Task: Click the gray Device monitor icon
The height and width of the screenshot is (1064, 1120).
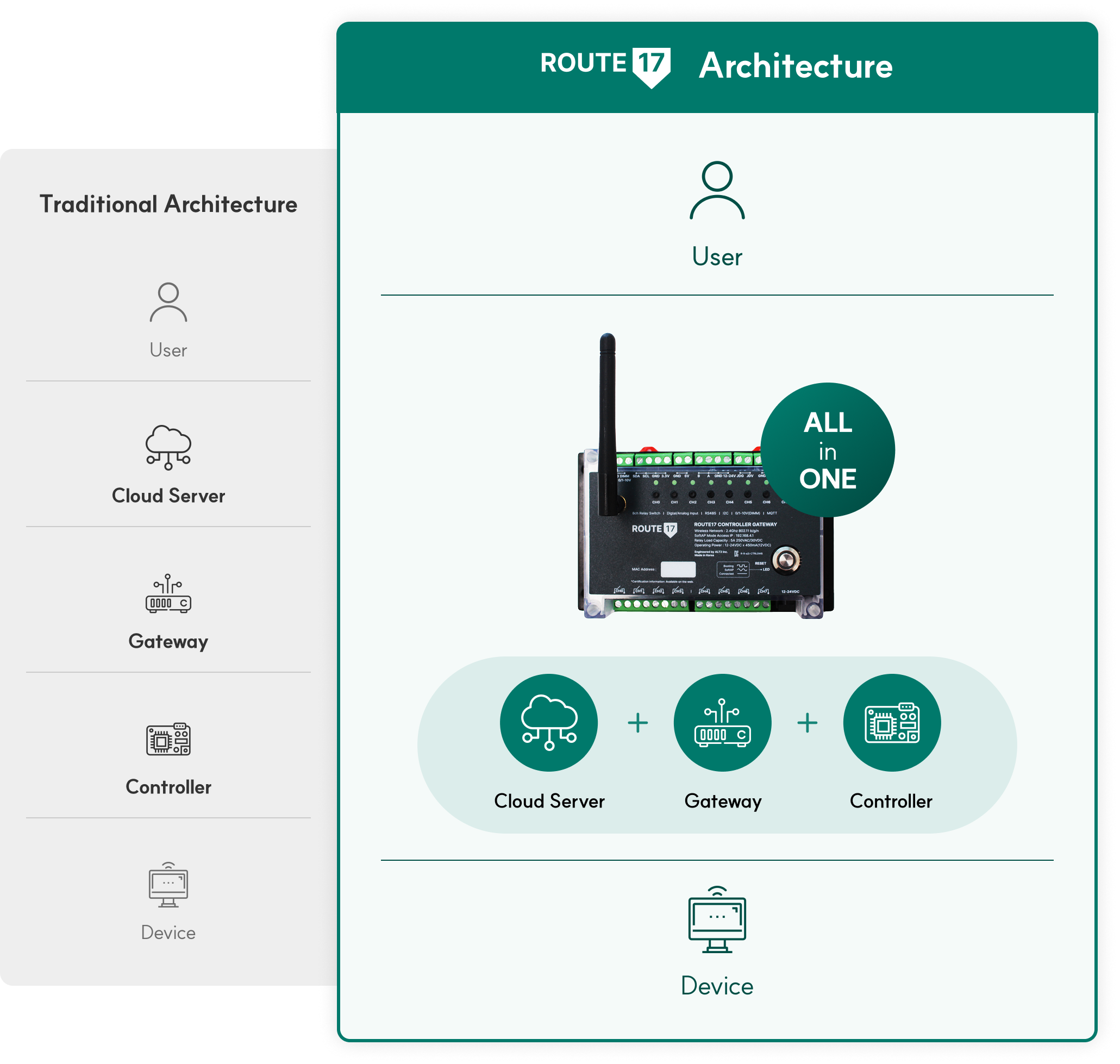Action: point(168,885)
